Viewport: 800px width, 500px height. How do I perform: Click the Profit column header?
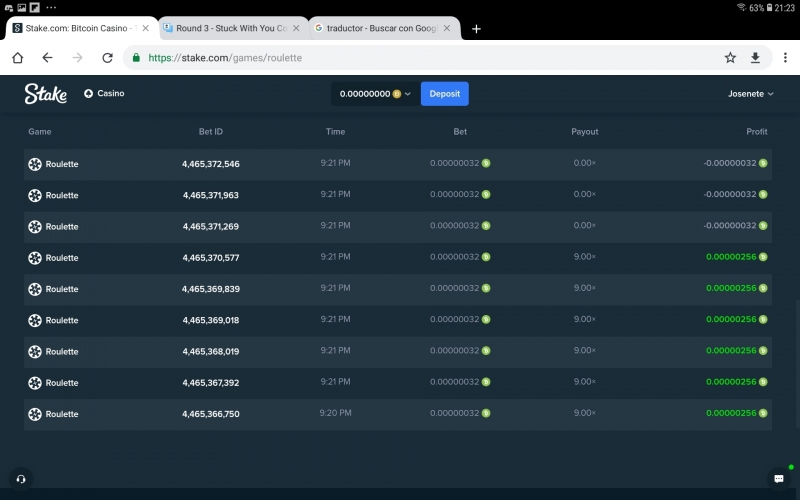click(757, 132)
